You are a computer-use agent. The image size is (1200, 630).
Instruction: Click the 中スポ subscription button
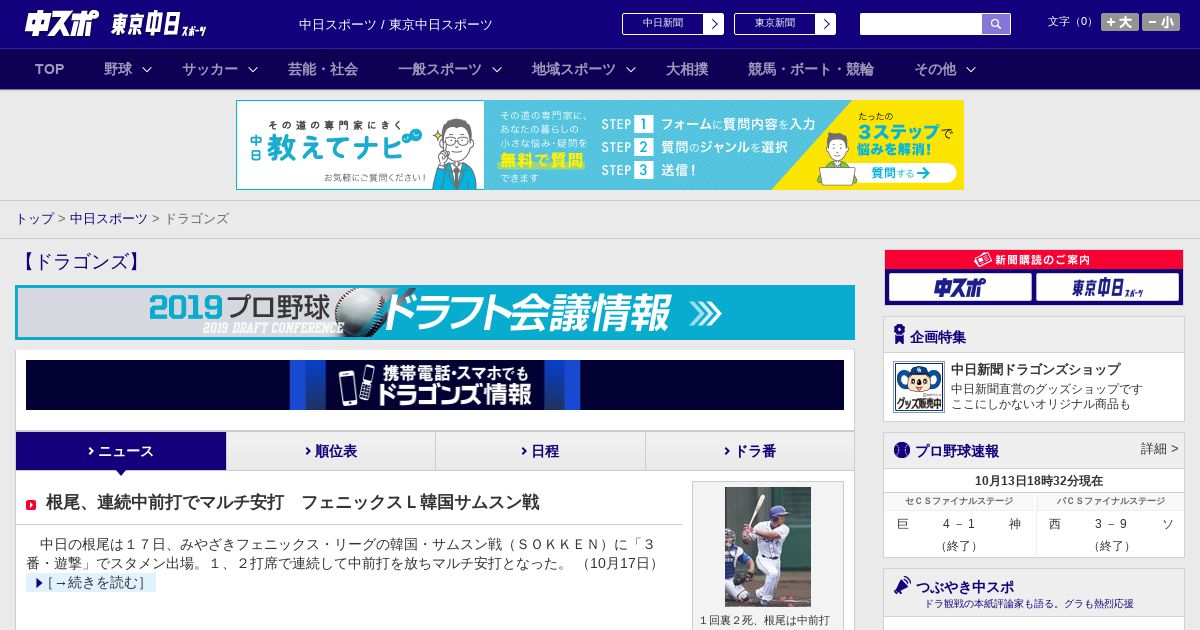click(960, 288)
